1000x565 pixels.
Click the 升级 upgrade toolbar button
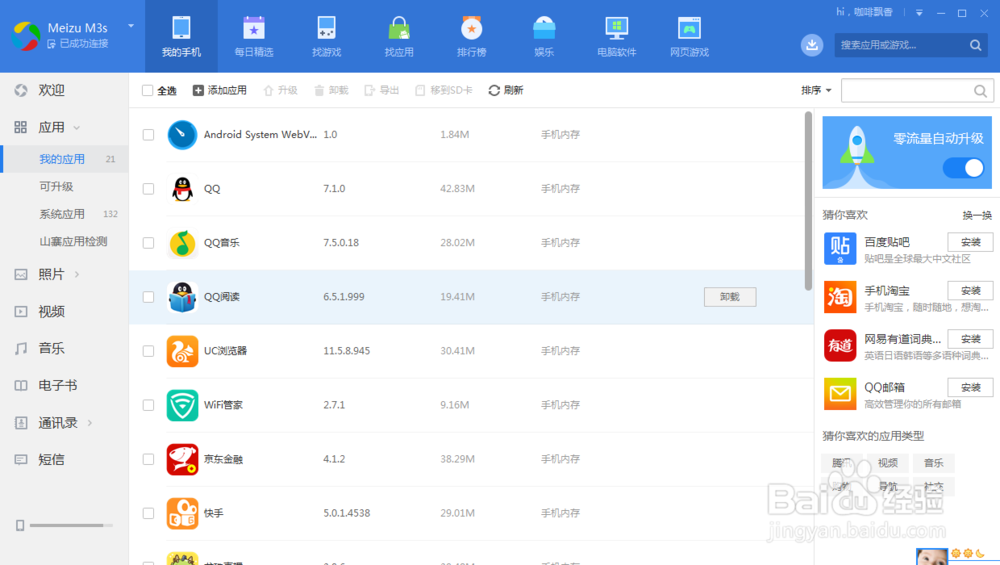281,91
